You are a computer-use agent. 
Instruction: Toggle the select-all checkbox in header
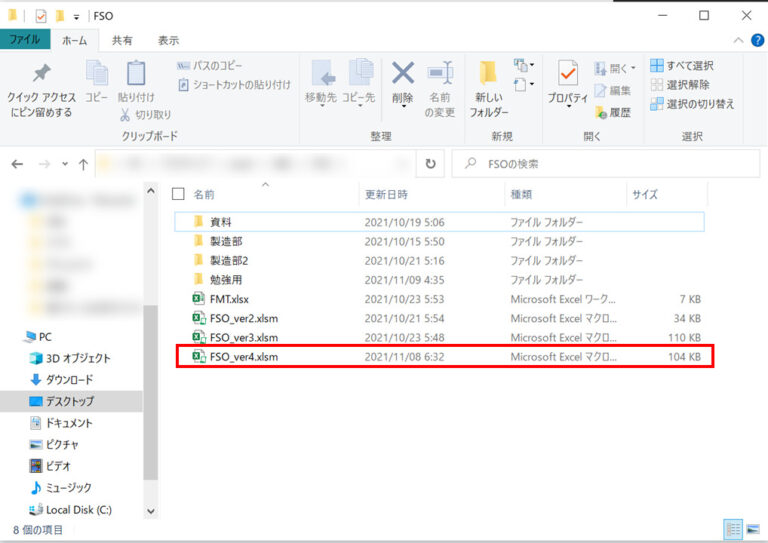tap(179, 194)
